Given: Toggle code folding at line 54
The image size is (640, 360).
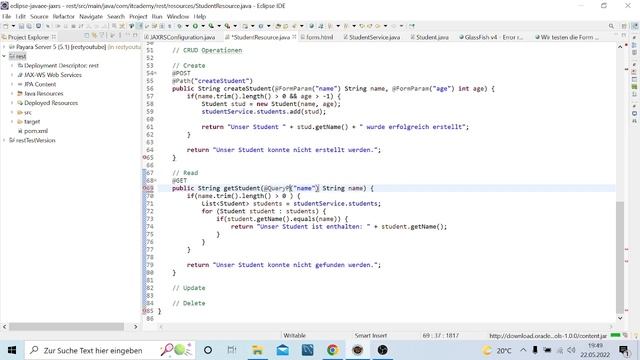Looking at the screenshot, I should coord(155,73).
